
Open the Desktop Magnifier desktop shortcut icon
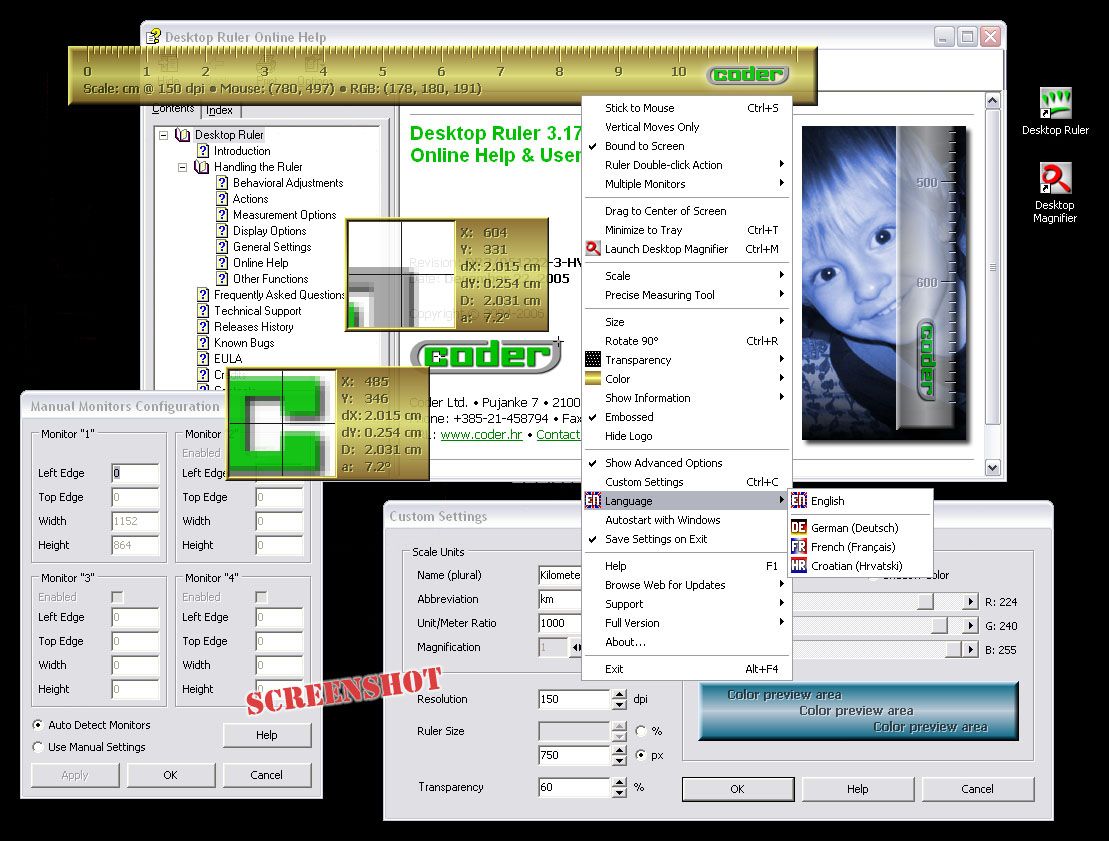tap(1055, 178)
